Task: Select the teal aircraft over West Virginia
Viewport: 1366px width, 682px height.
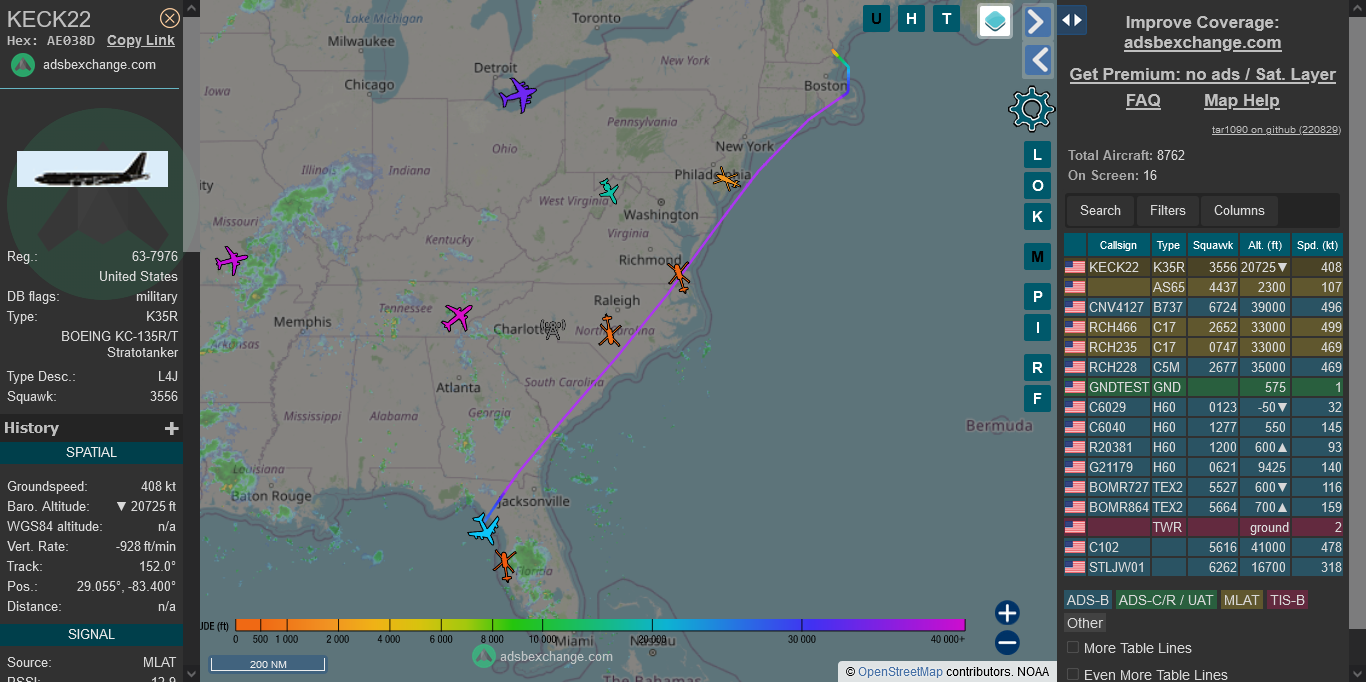Action: pos(608,190)
